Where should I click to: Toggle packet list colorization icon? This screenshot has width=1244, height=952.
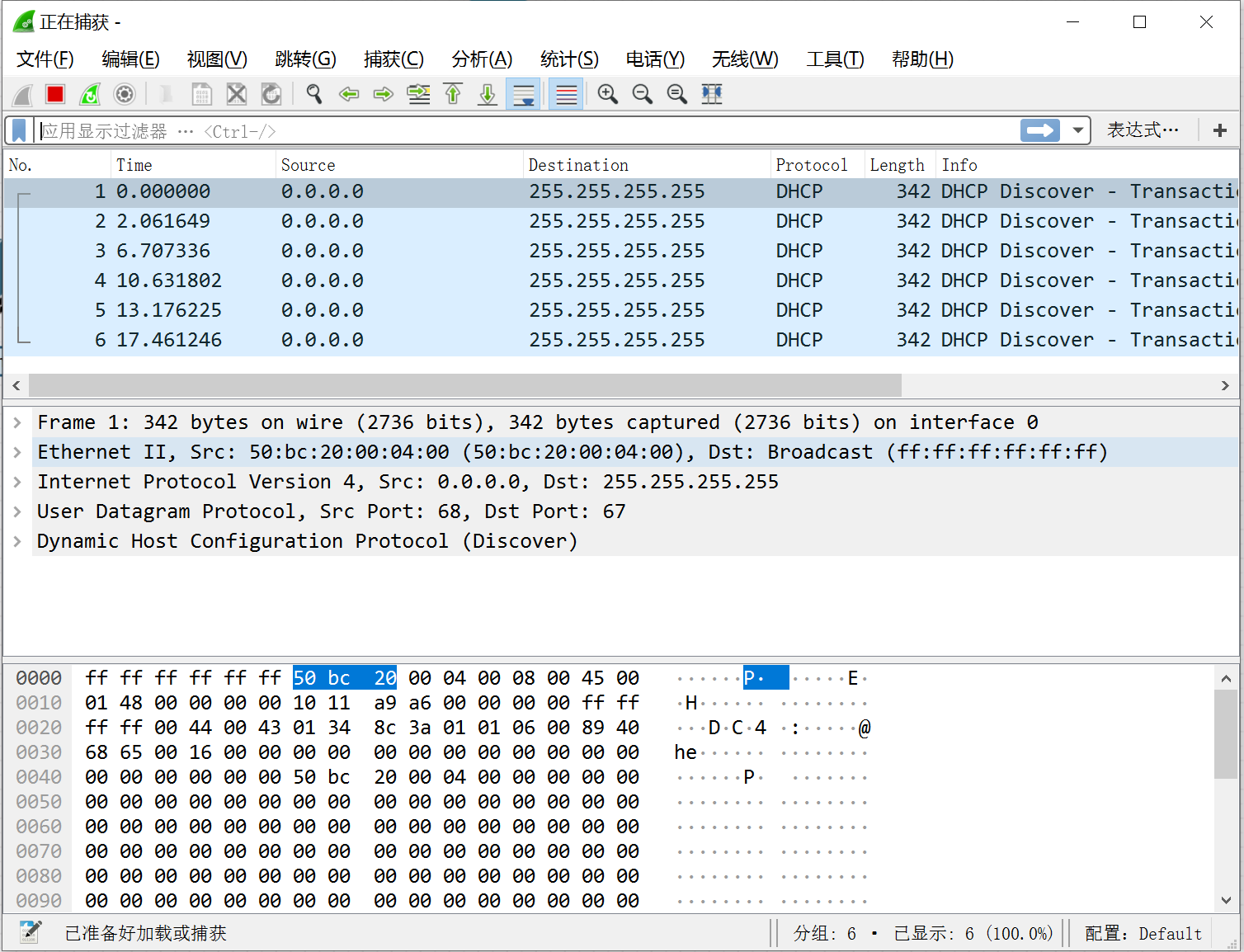566,95
